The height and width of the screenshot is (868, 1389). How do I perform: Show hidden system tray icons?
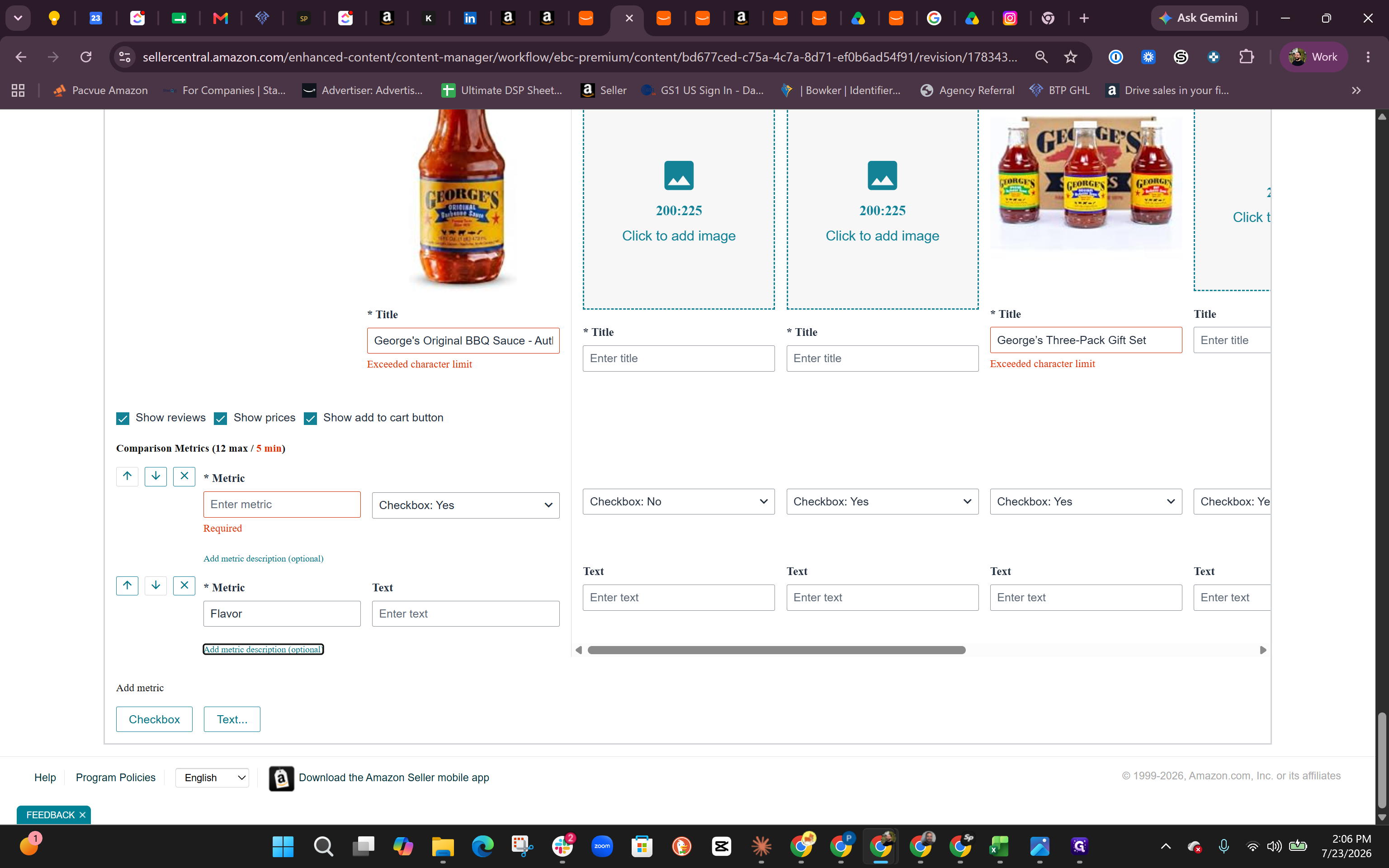coord(1166,846)
